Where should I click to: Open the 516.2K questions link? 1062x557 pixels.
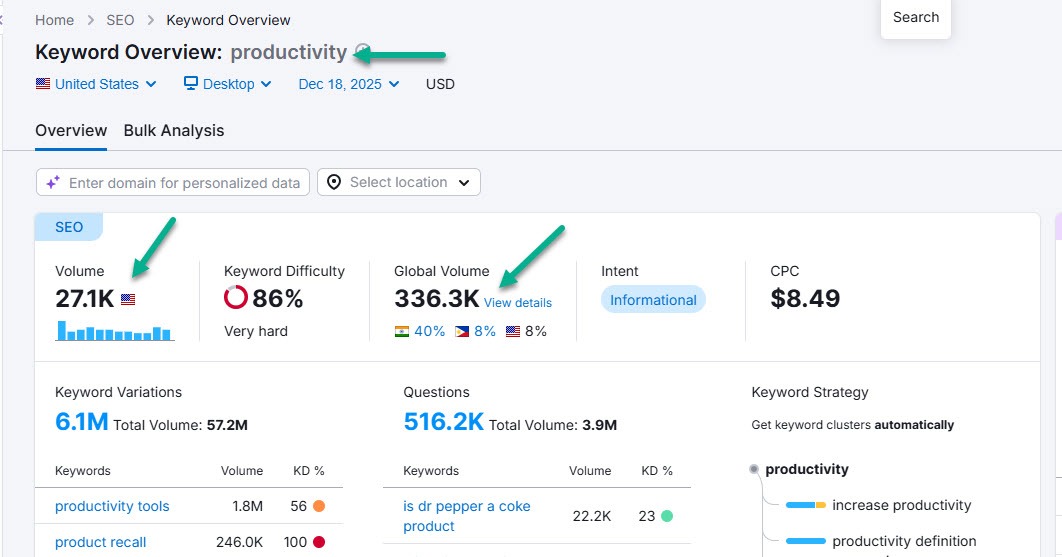[x=444, y=421]
